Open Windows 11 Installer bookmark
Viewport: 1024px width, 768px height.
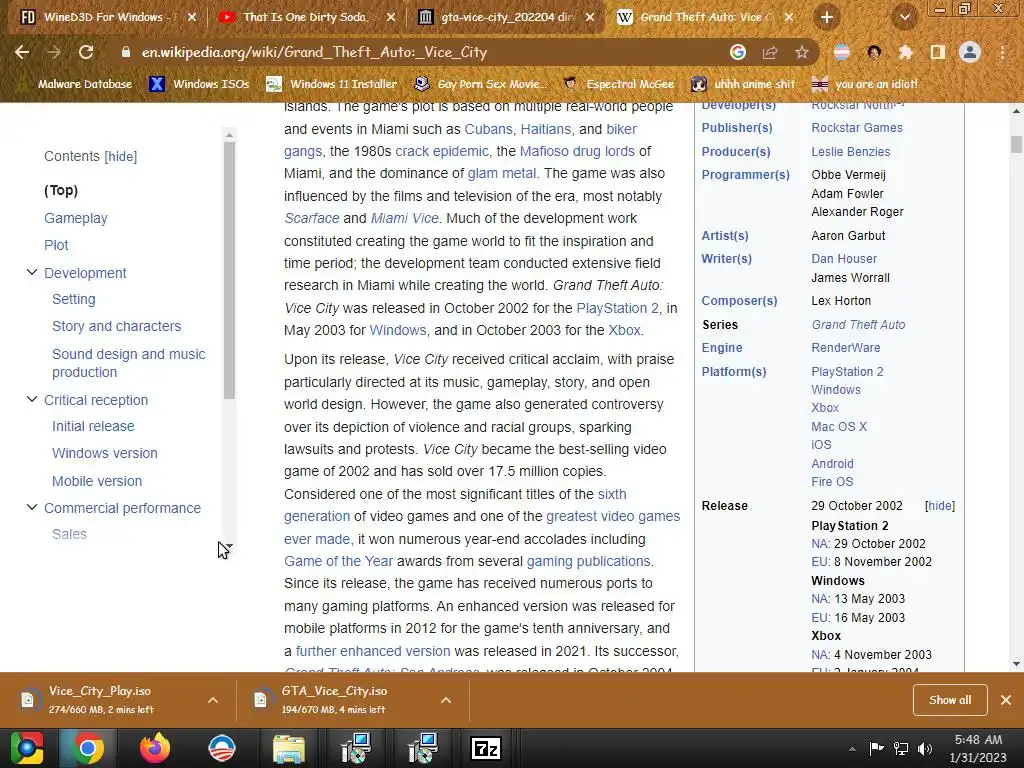(x=332, y=84)
